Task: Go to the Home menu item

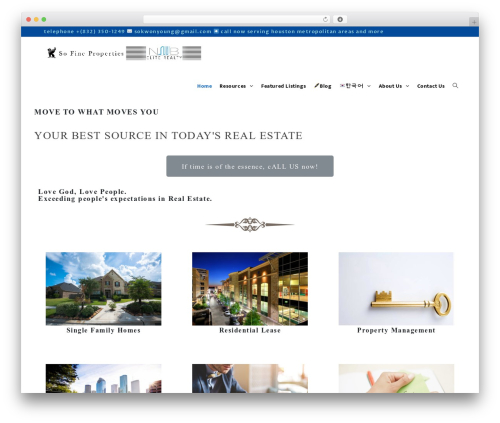Action: click(x=204, y=86)
